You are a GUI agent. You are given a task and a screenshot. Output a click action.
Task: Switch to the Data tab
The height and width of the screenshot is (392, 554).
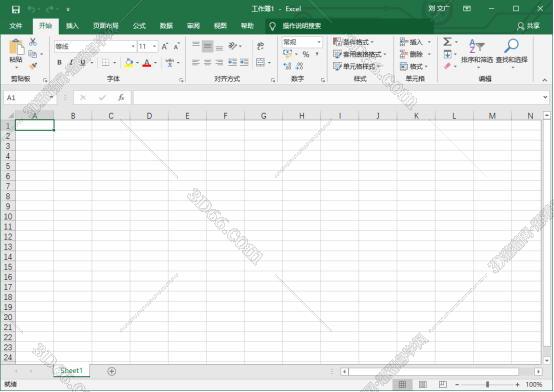[x=166, y=26]
